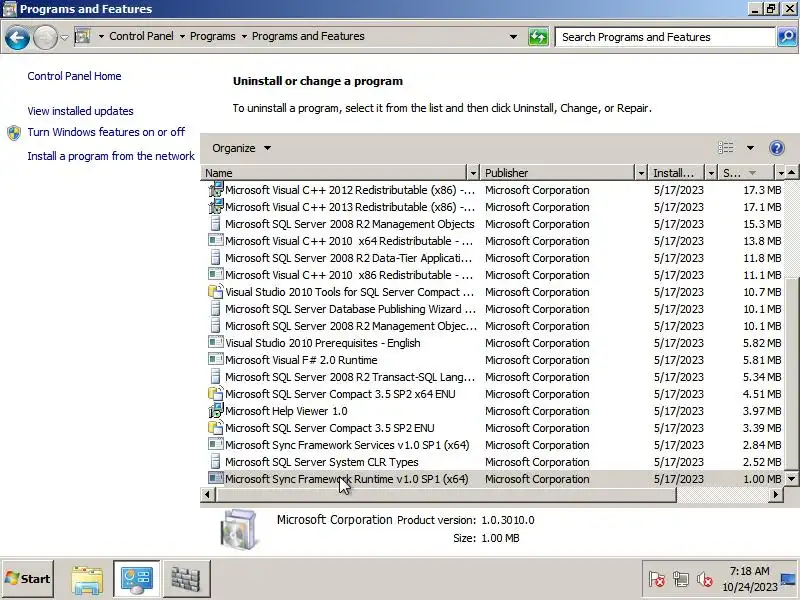Viewport: 800px width, 600px height.
Task: Open the Installed On column filter dropdown
Action: [711, 173]
